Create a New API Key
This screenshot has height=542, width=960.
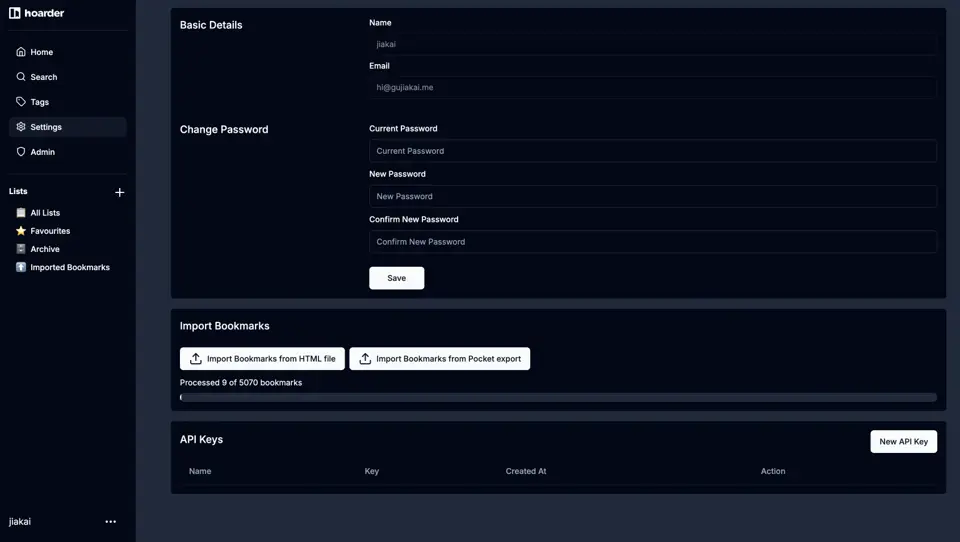coord(904,442)
